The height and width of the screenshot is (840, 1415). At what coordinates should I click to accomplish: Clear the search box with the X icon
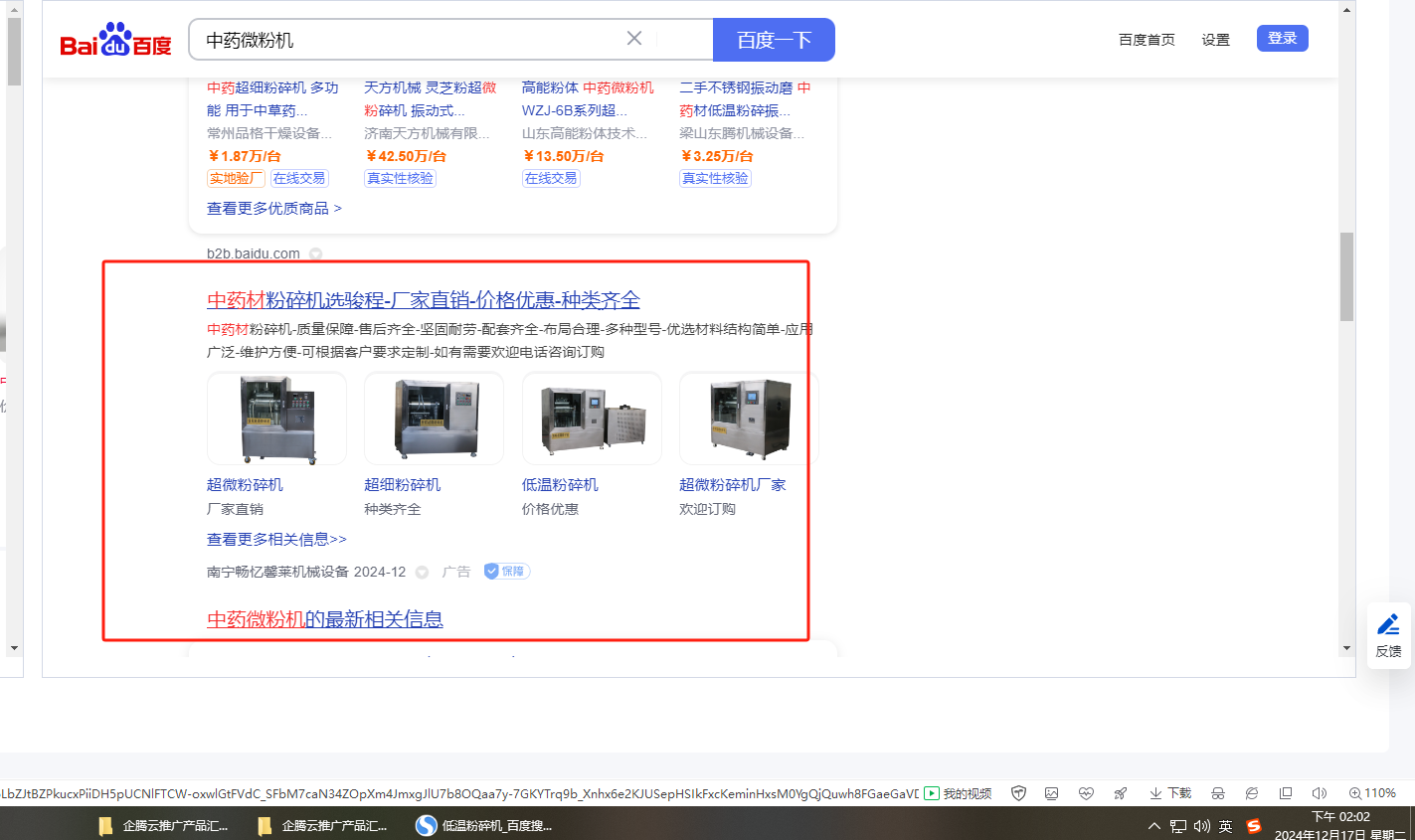point(634,39)
